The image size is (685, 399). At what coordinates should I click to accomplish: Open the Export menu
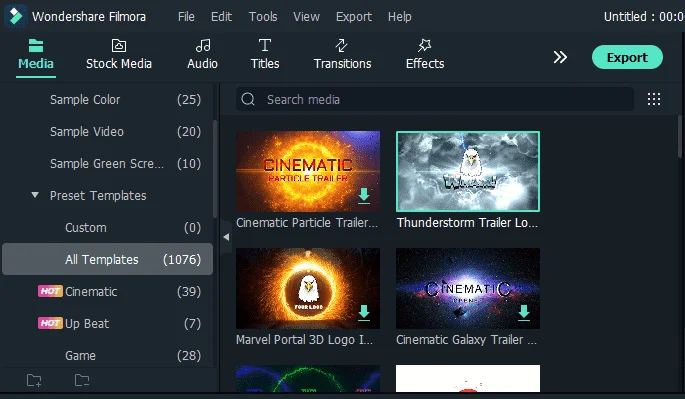point(354,17)
